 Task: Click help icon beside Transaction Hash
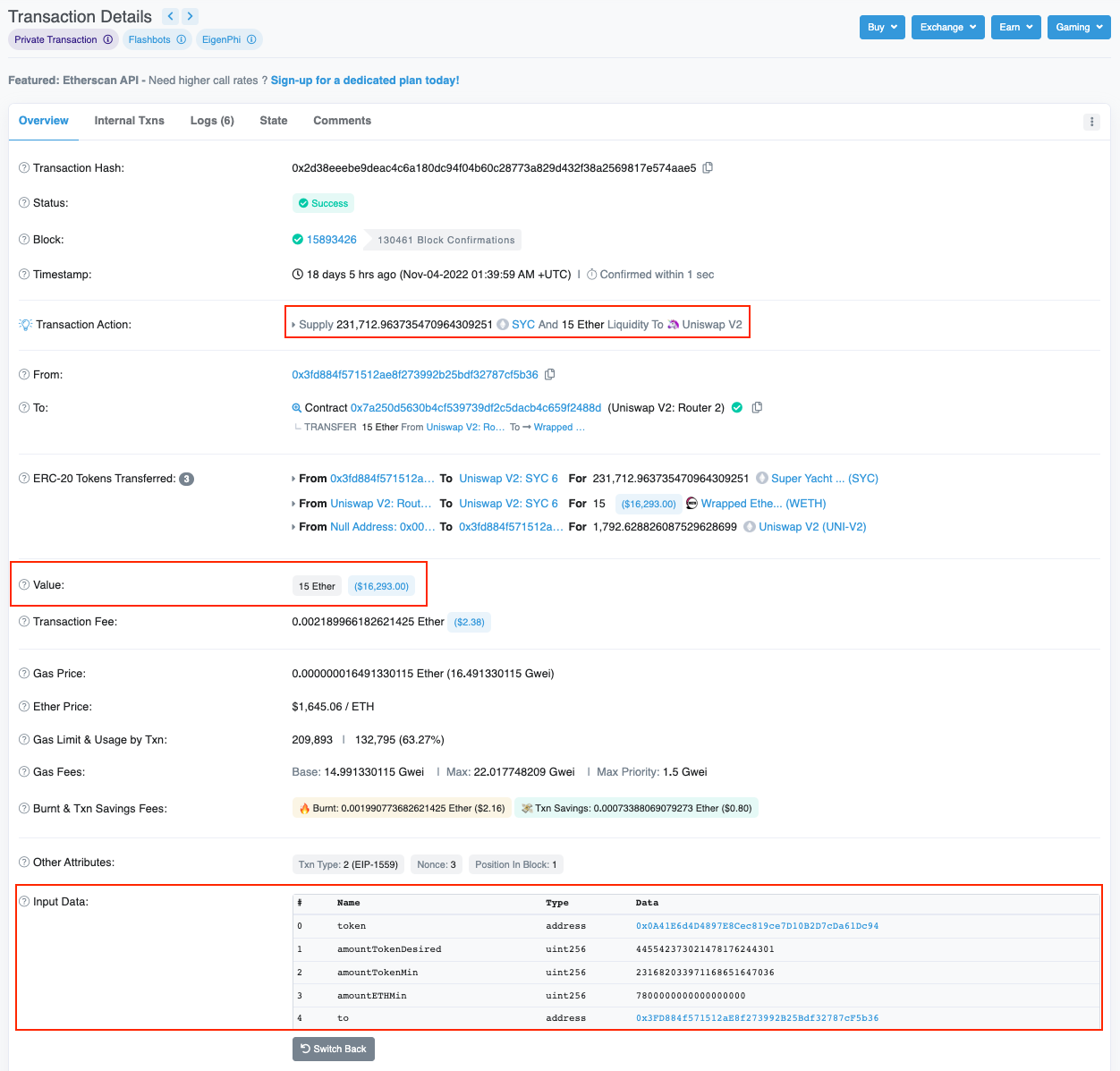[x=24, y=168]
